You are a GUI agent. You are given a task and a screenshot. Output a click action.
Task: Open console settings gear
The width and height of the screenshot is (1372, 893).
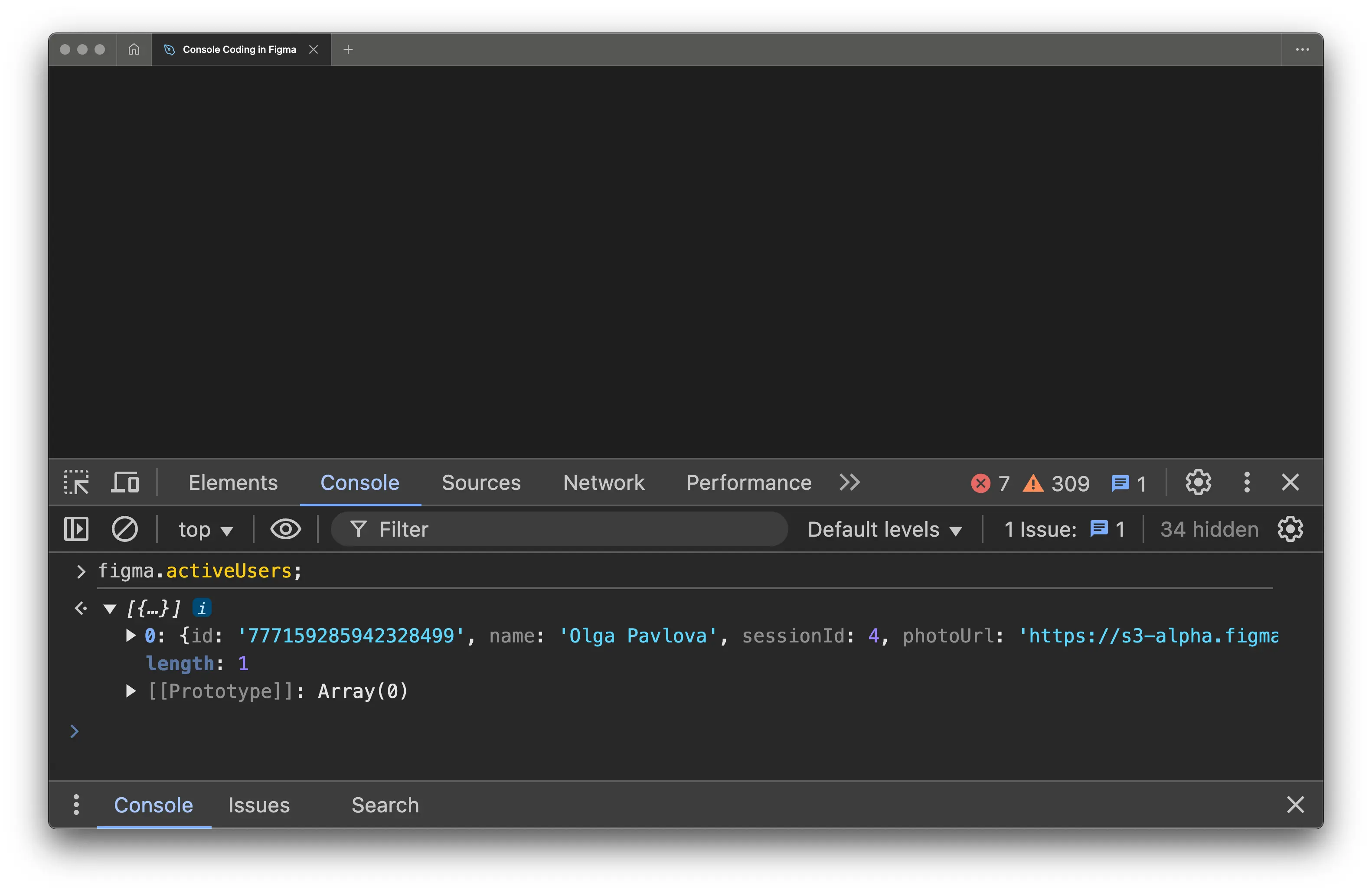[1290, 529]
